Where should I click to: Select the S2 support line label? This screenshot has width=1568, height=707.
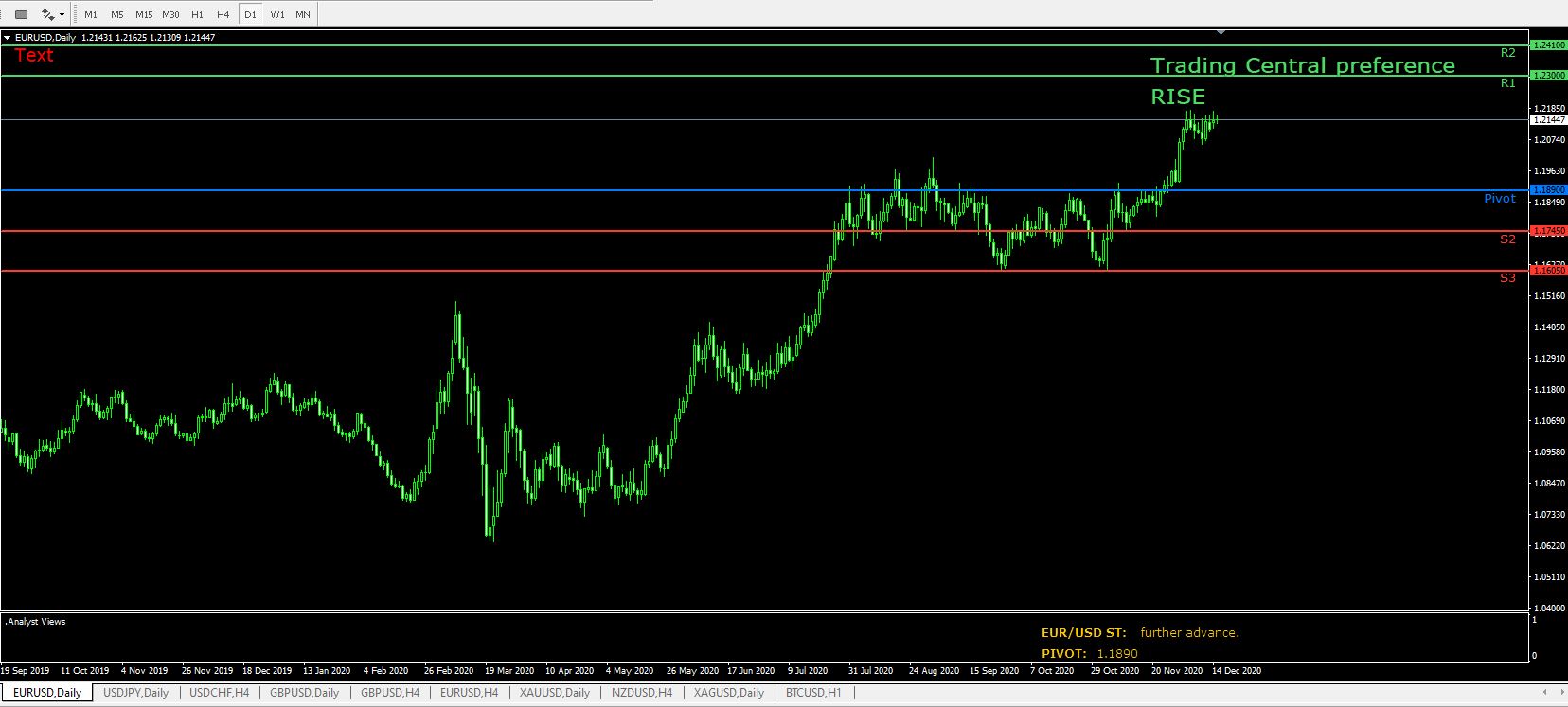click(1508, 239)
